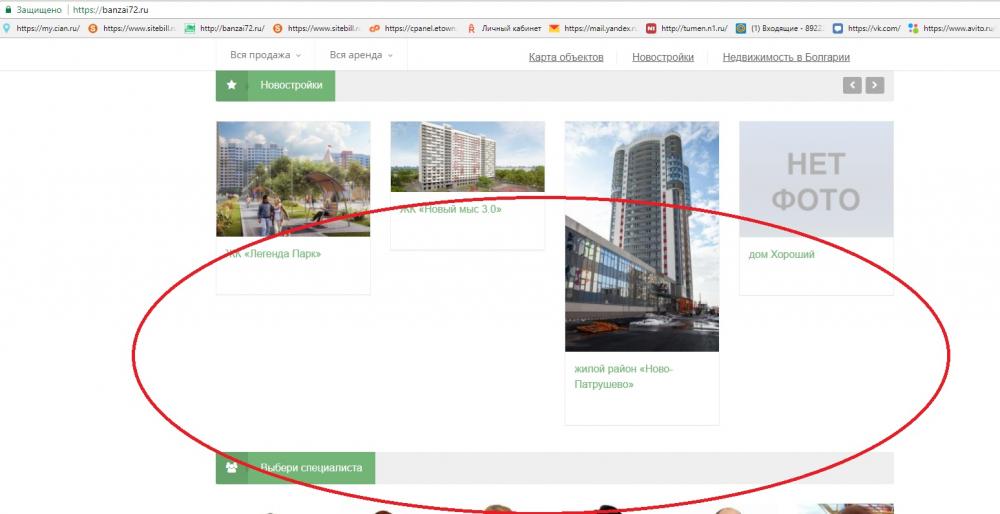Click the N1 bookmark favicon
The height and width of the screenshot is (514, 1000).
click(x=651, y=28)
